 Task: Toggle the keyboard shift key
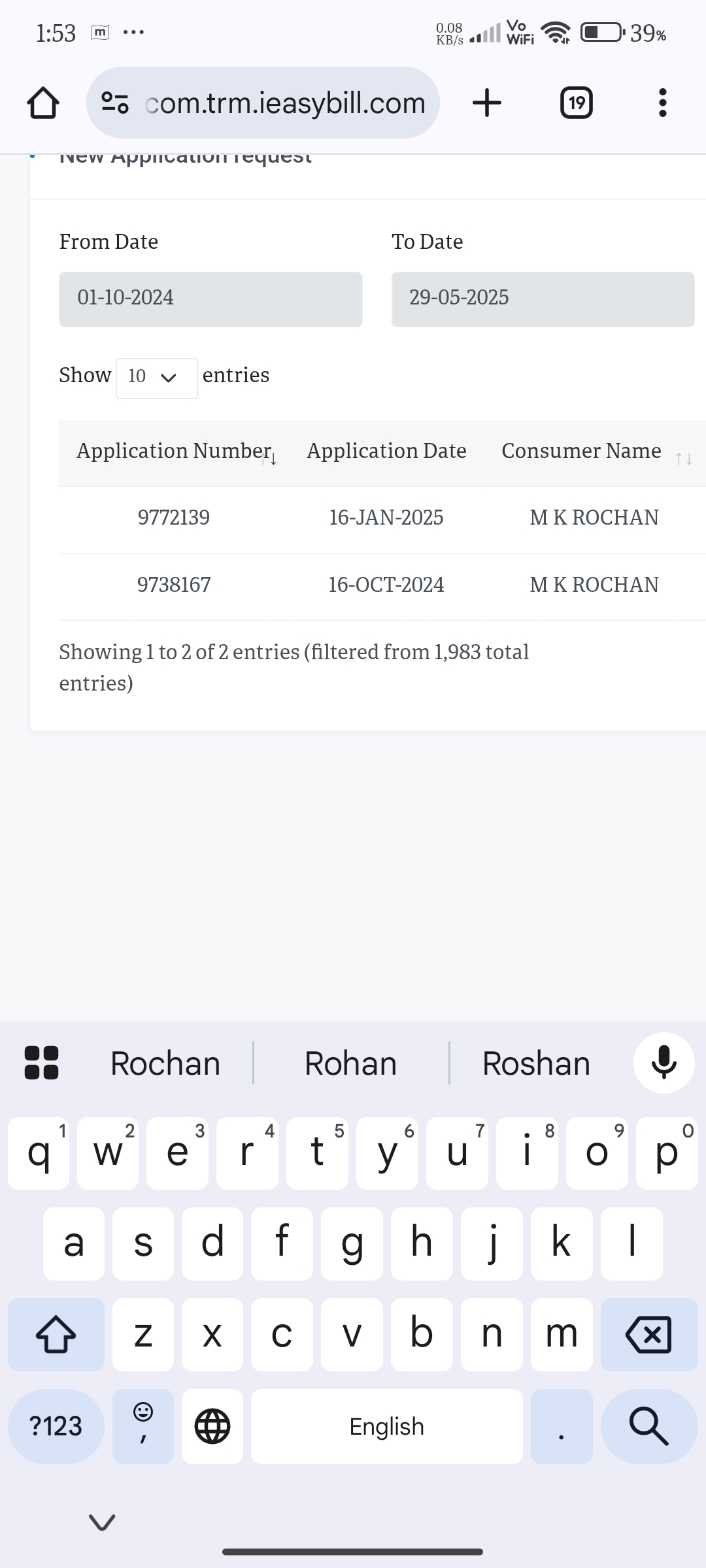click(56, 1335)
